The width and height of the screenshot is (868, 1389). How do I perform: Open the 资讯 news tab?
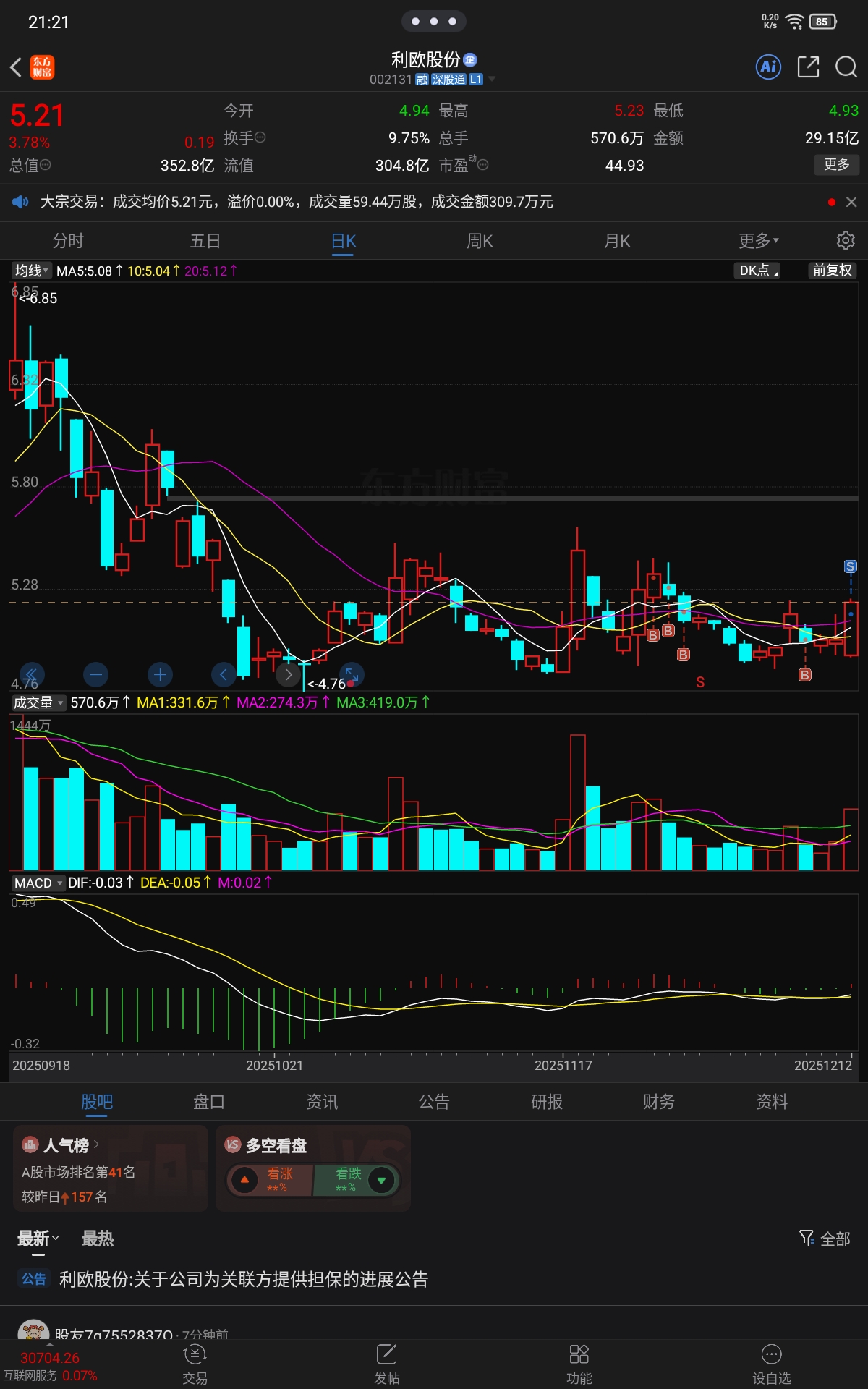(x=322, y=1101)
